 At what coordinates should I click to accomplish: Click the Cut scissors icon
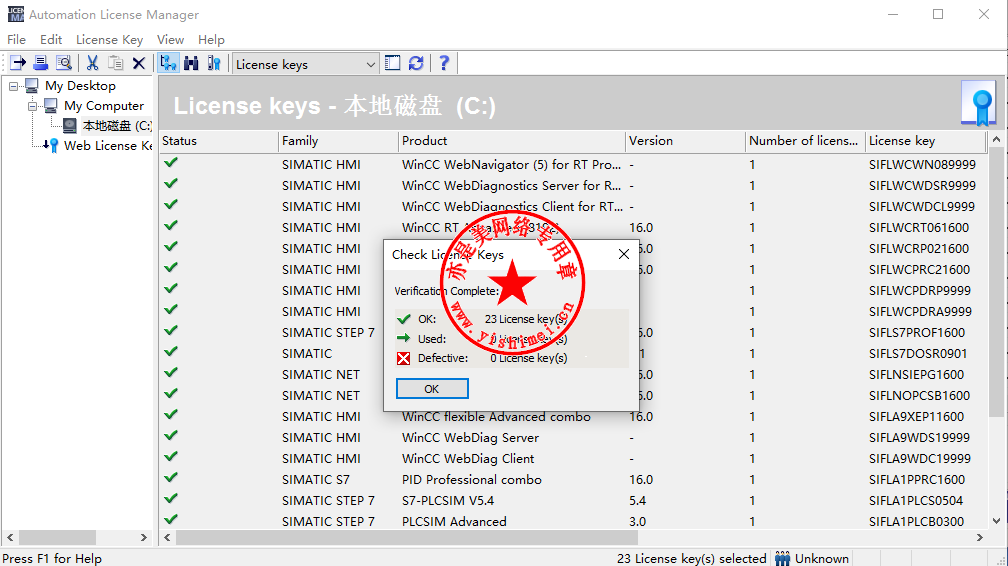pyautogui.click(x=93, y=63)
